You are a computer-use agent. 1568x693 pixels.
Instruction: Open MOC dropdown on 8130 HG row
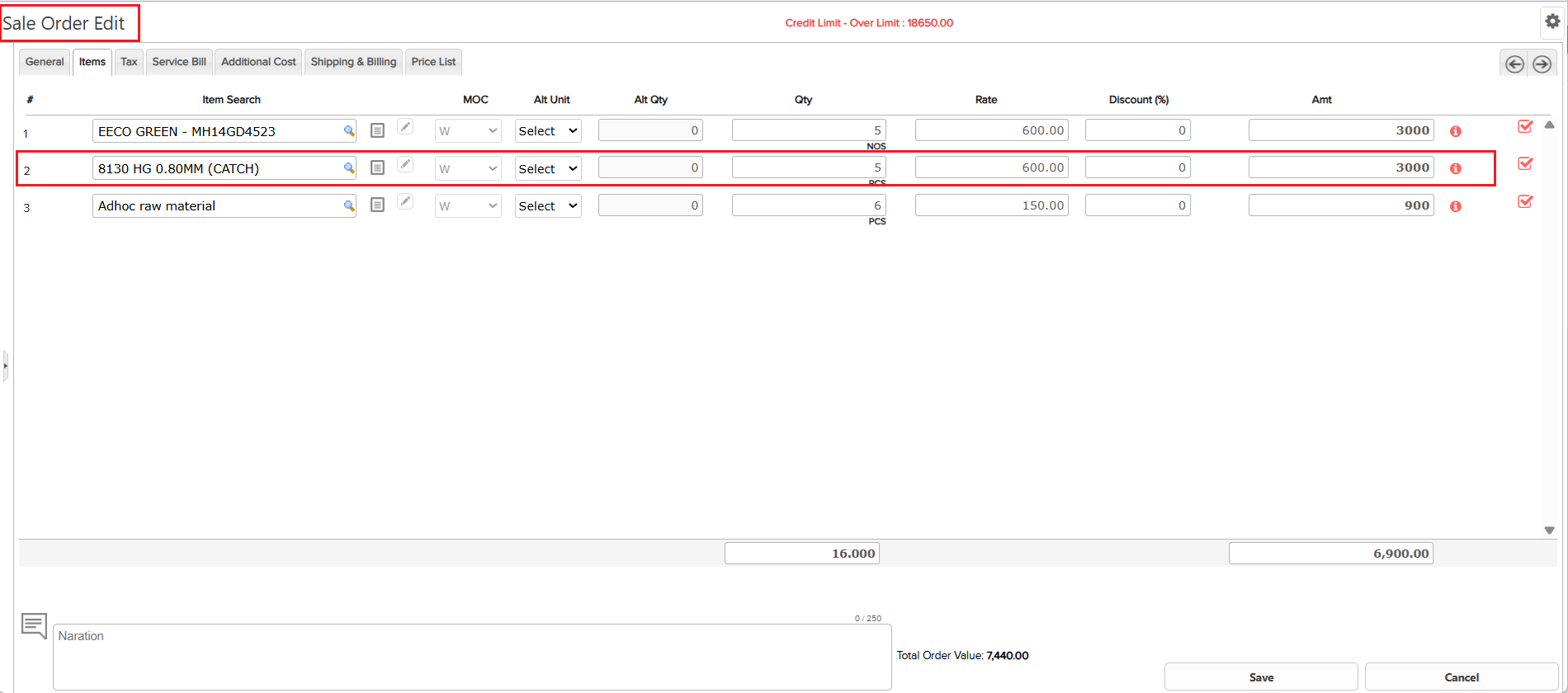(x=468, y=169)
